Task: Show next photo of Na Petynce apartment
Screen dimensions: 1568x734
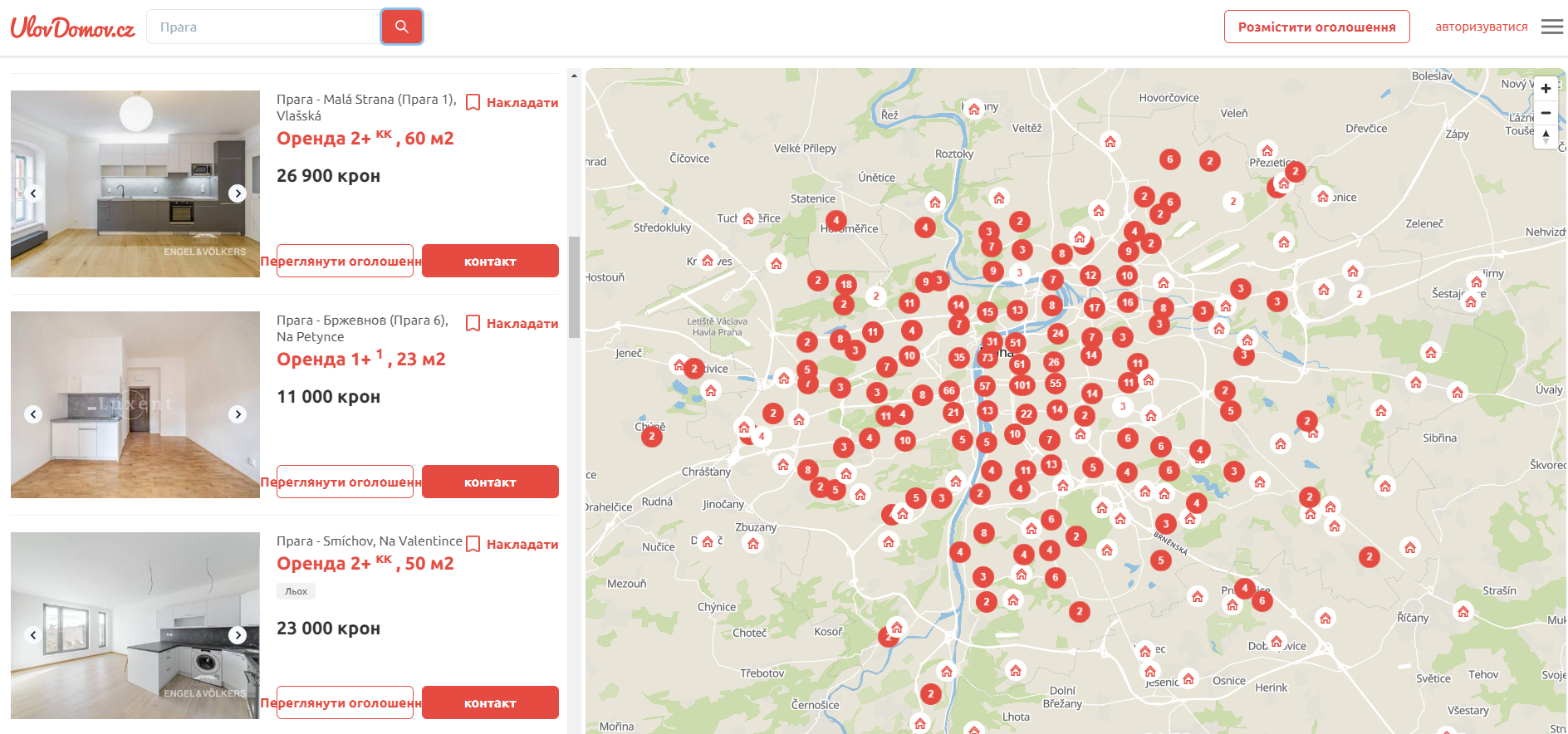Action: click(238, 414)
